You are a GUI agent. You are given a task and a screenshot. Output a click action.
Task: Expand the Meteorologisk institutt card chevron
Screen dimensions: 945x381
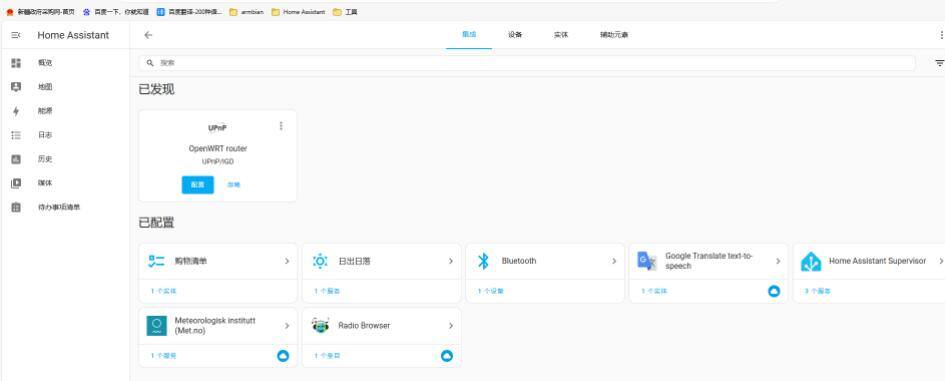287,326
